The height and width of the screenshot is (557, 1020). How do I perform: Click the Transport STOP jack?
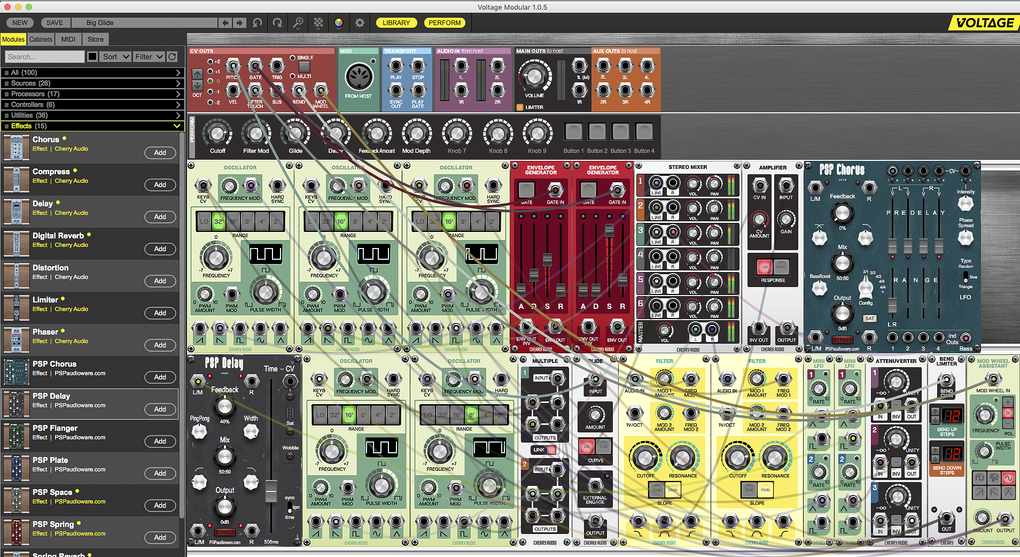pos(418,66)
